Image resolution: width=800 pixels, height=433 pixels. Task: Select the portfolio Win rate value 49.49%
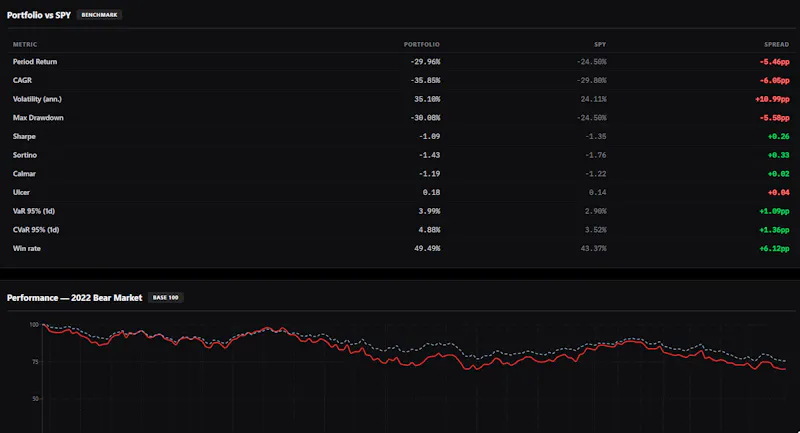point(427,248)
